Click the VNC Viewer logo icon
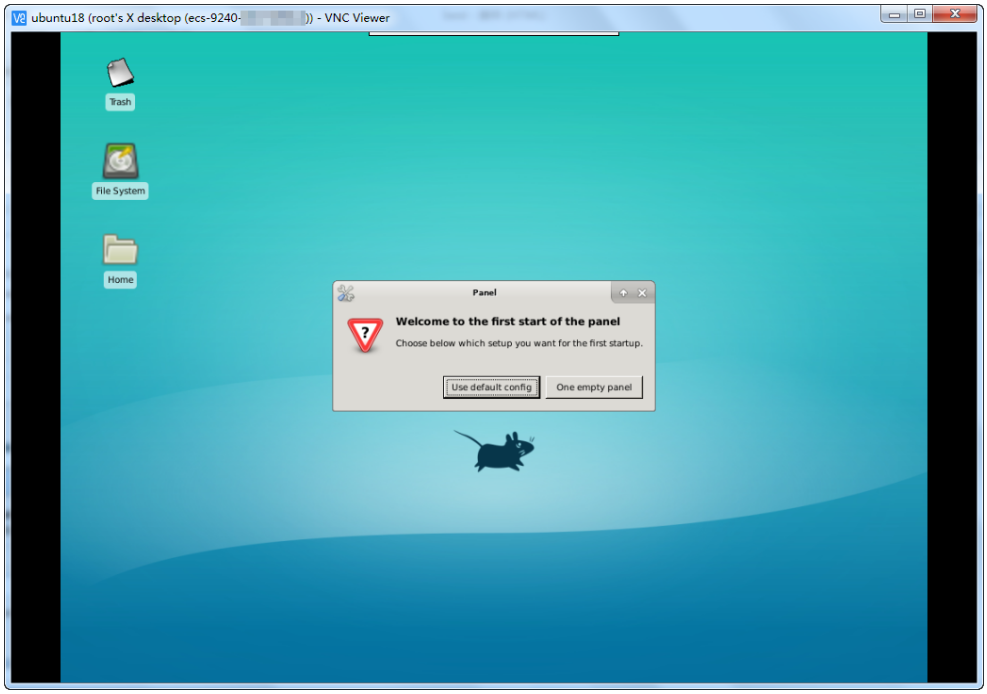The height and width of the screenshot is (694, 987). click(x=20, y=18)
